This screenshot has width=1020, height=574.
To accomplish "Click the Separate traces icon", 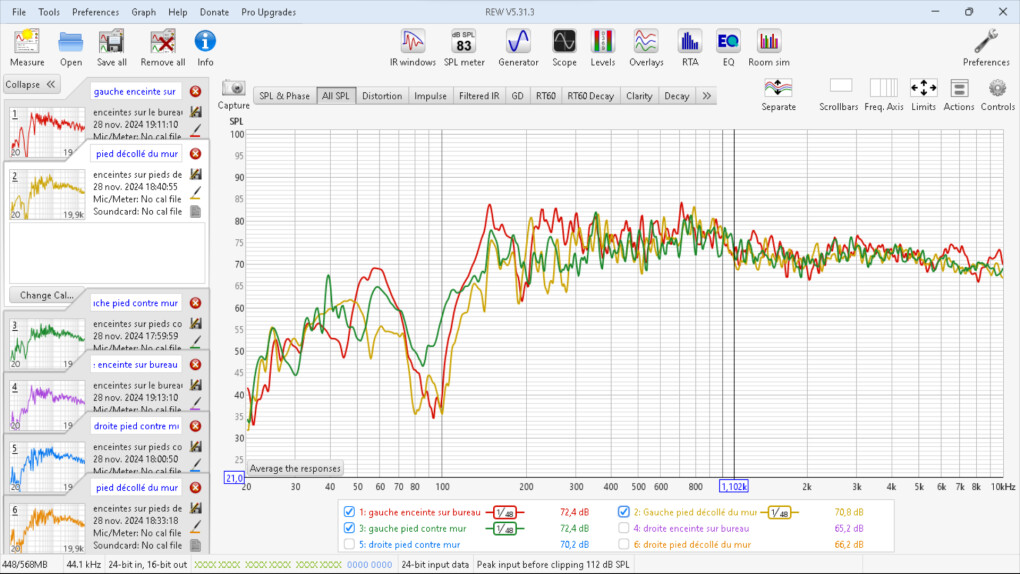I will (779, 94).
